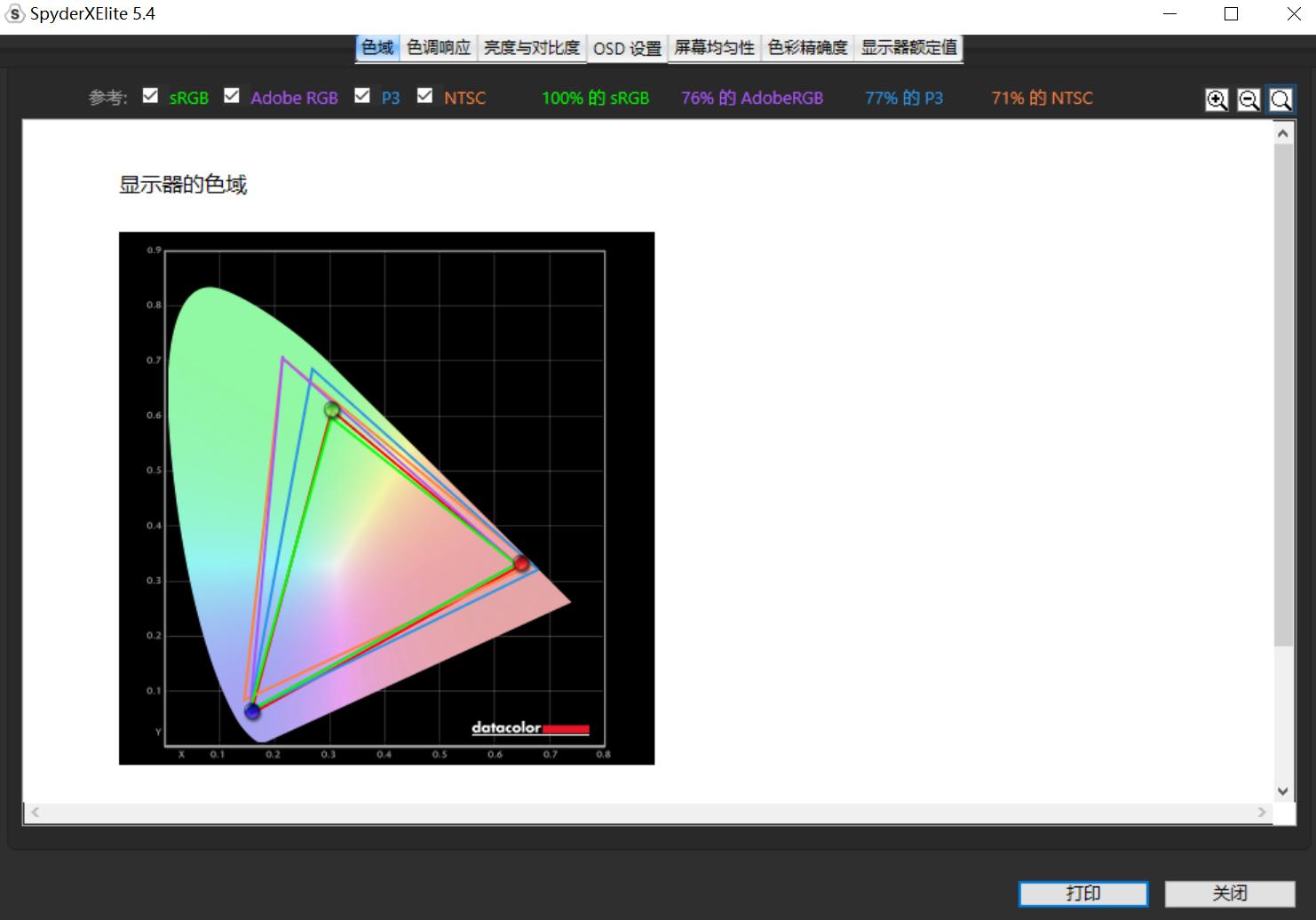Click the SpyderXElite app icon in titlebar

(13, 13)
